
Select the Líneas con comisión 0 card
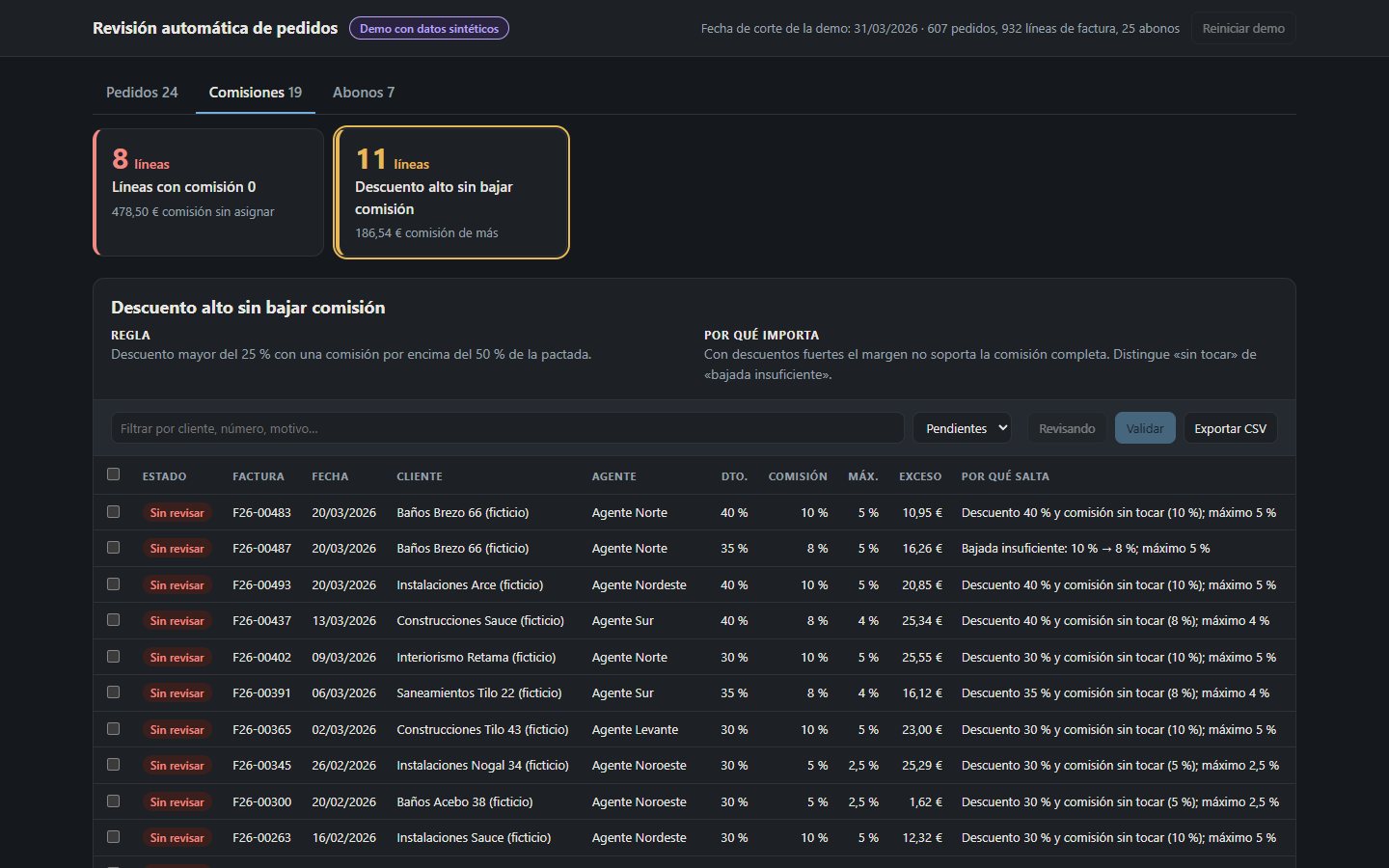pos(208,192)
